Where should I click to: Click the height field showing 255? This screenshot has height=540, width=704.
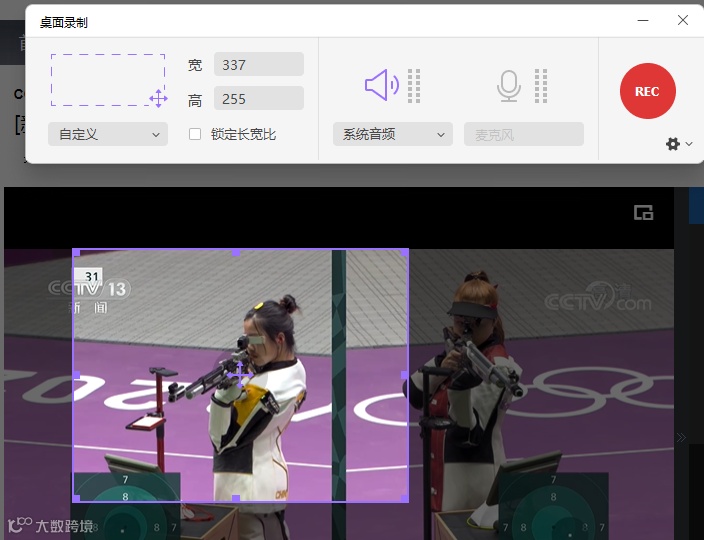click(259, 98)
